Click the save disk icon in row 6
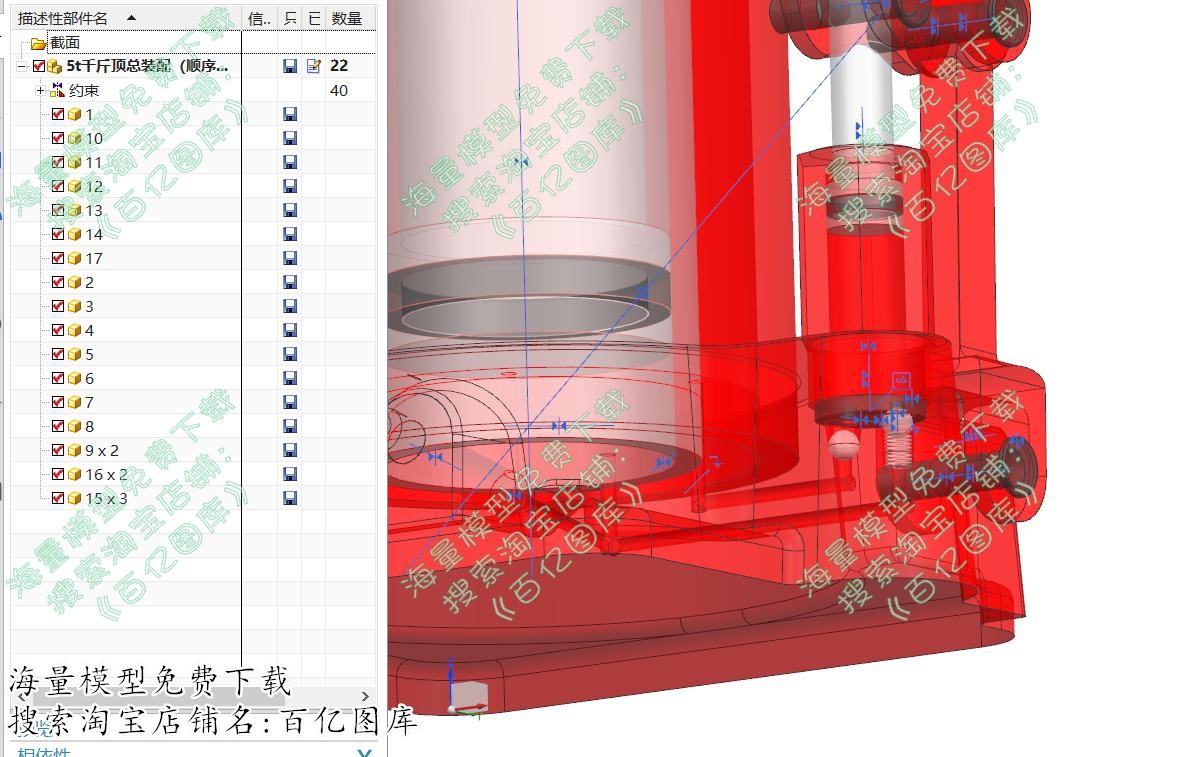Viewport: 1179px width, 757px height. pyautogui.click(x=289, y=378)
